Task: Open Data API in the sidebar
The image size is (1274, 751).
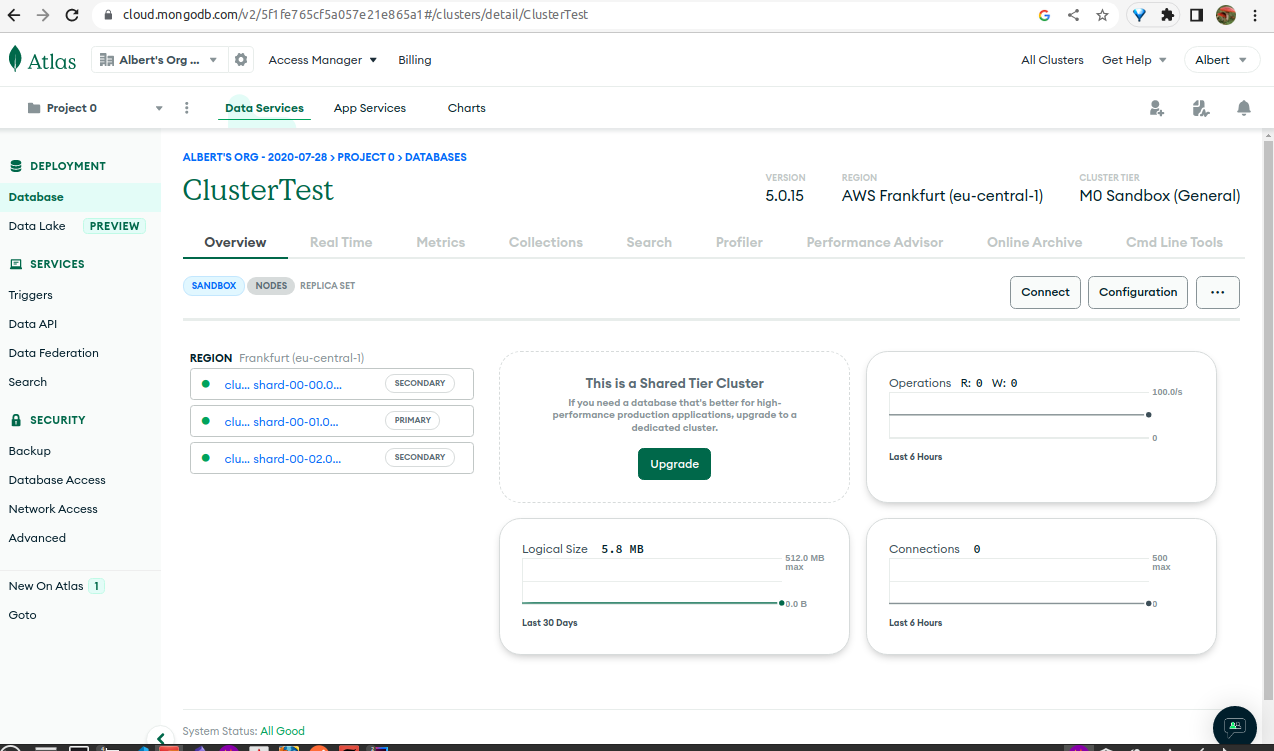Action: click(33, 324)
